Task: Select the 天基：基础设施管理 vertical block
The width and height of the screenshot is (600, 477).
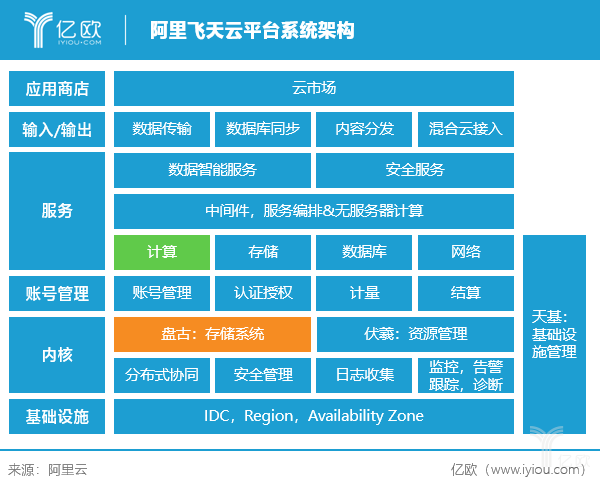Action: [x=554, y=334]
